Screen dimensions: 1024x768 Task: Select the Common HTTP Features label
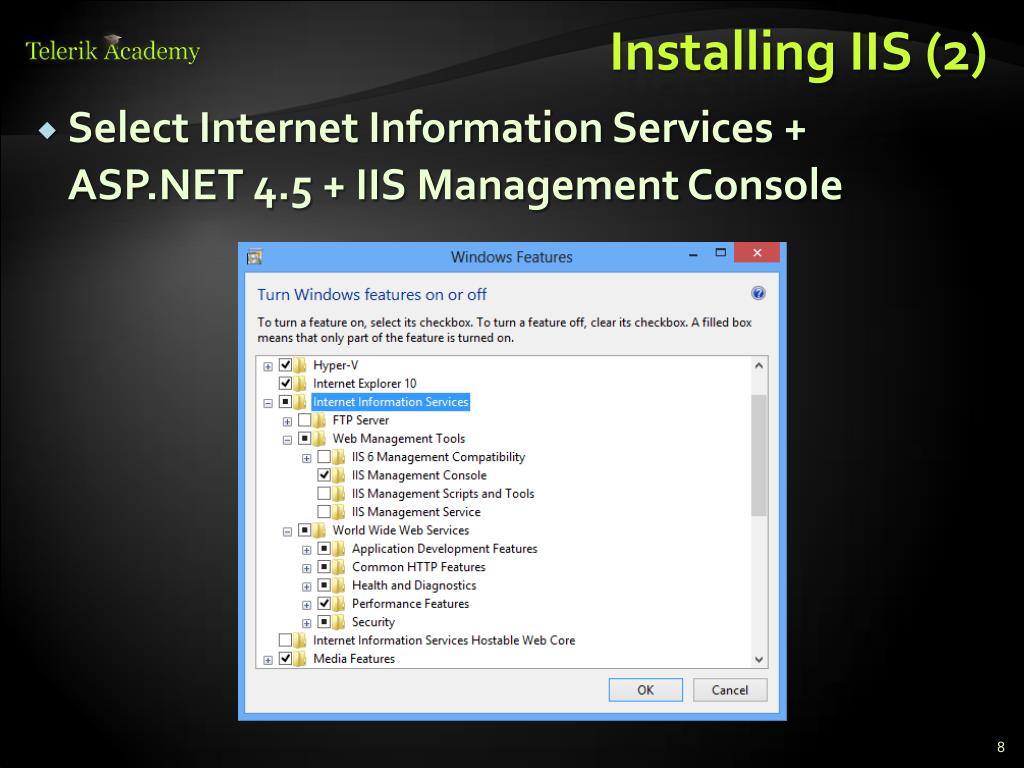pos(419,567)
